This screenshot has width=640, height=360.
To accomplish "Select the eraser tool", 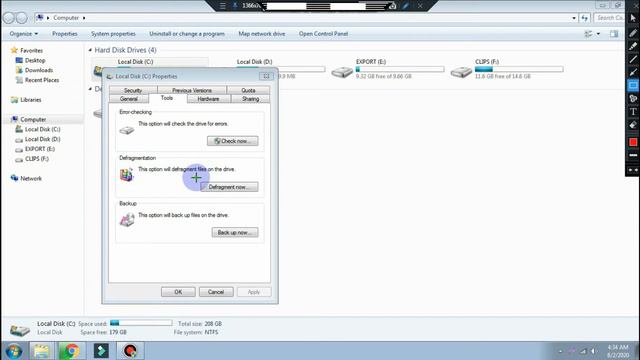I will [633, 125].
